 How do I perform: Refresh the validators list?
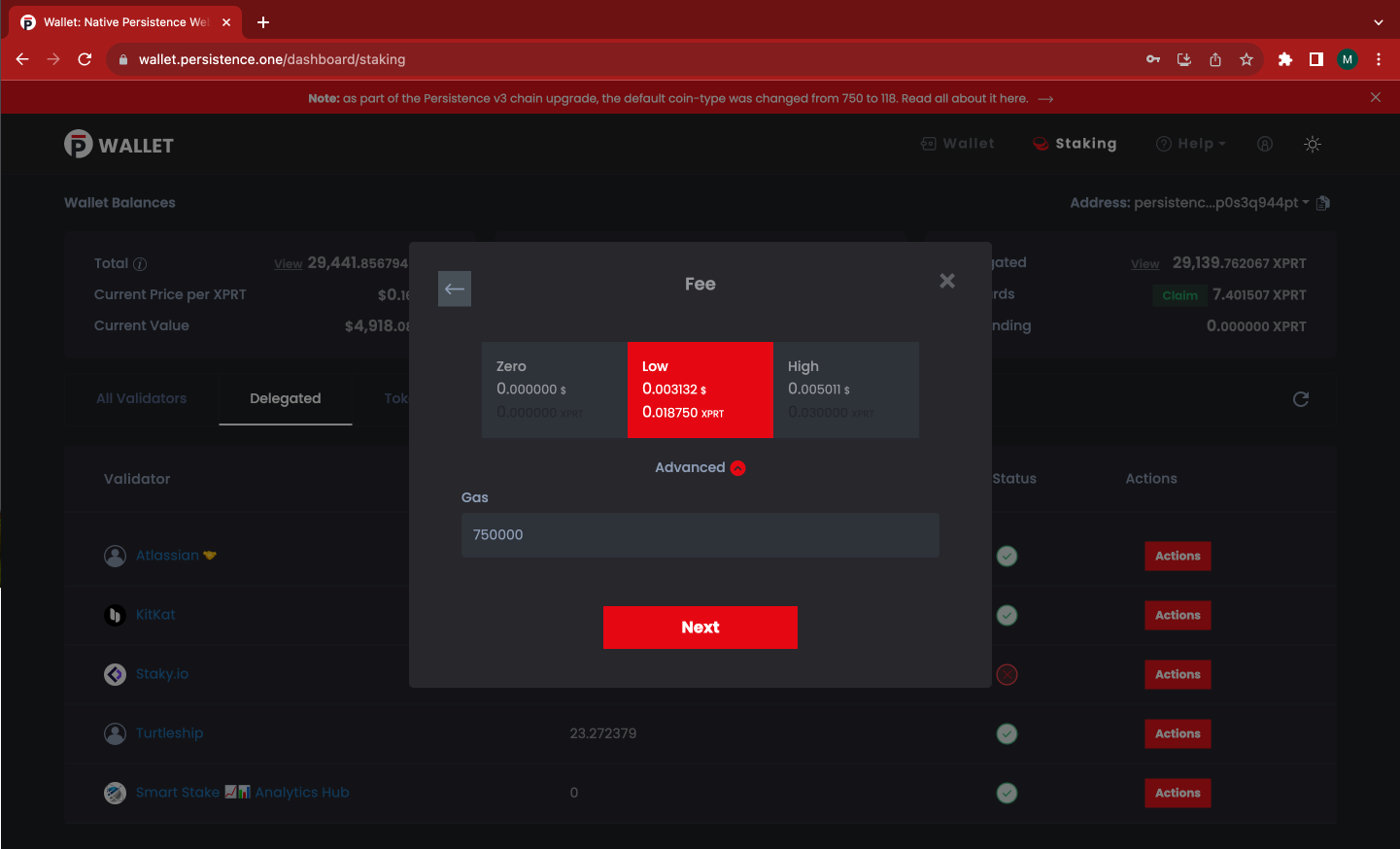(1301, 399)
